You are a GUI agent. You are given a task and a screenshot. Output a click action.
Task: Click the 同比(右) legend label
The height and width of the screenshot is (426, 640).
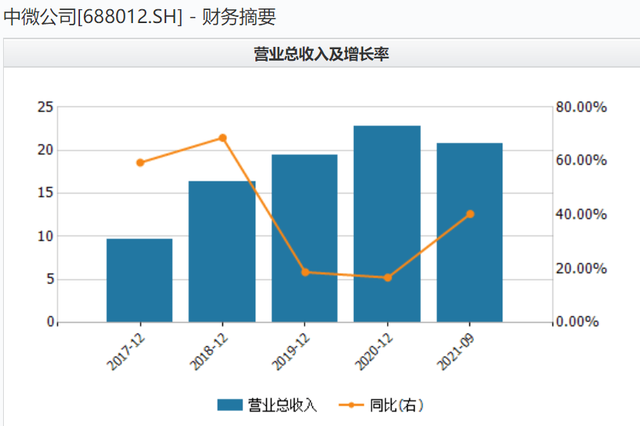click(x=396, y=405)
